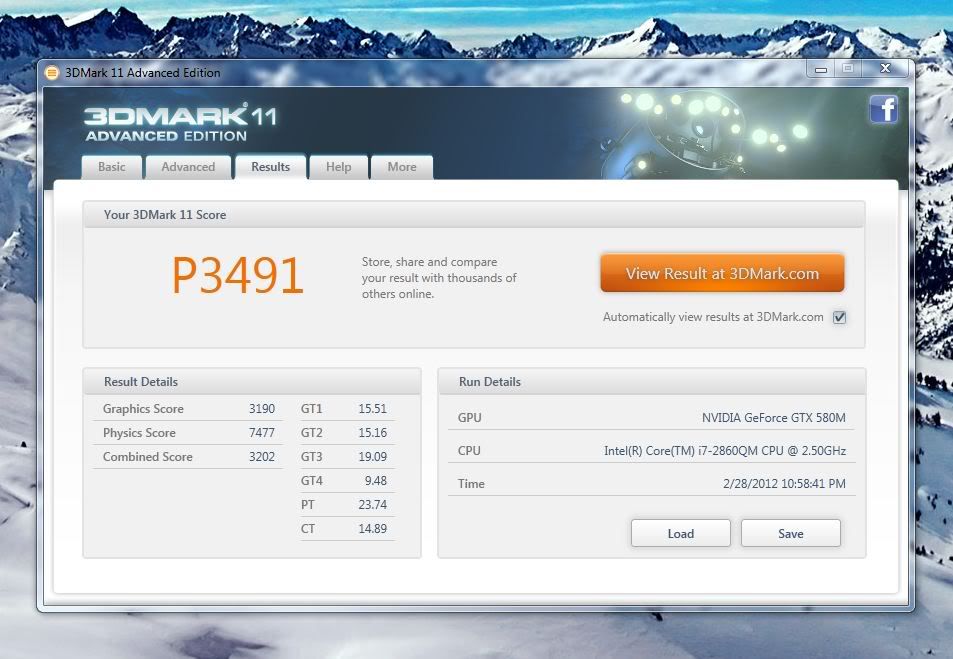Click the Physics Score value 7477

tap(262, 433)
